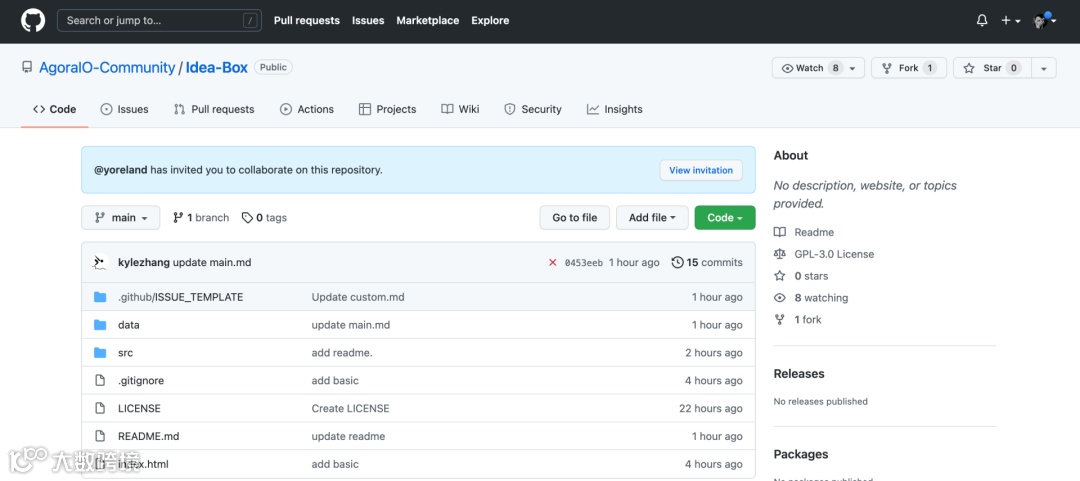Open the data folder

click(129, 325)
